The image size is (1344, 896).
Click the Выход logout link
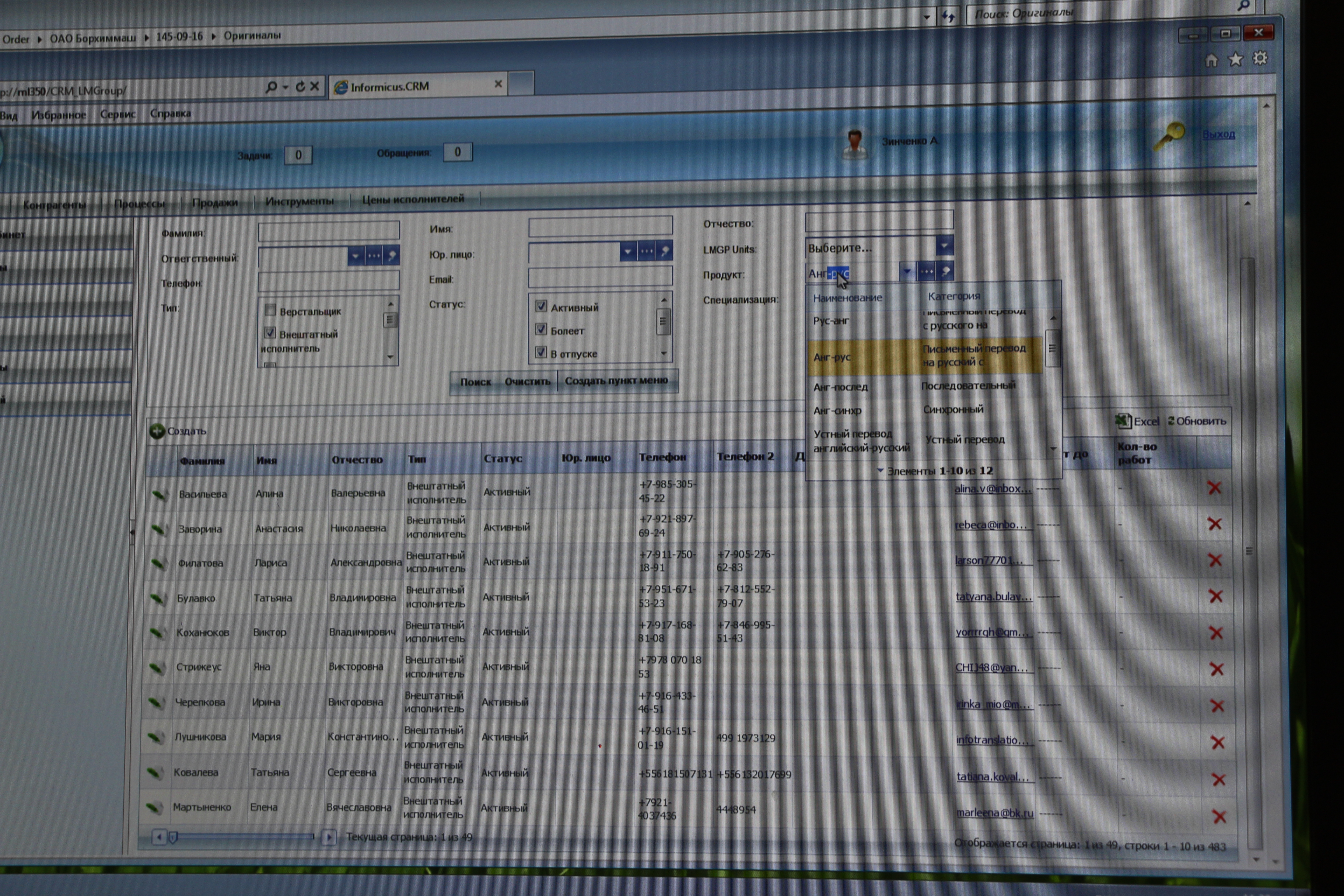coord(1218,134)
